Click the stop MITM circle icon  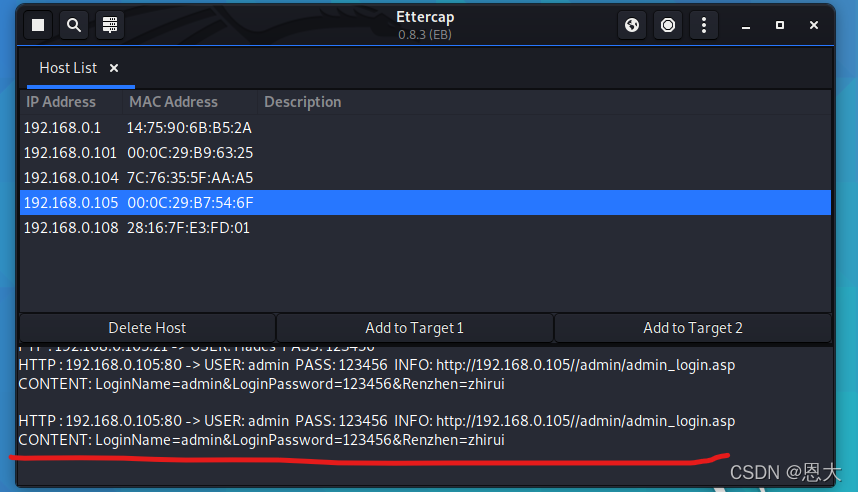coord(668,25)
